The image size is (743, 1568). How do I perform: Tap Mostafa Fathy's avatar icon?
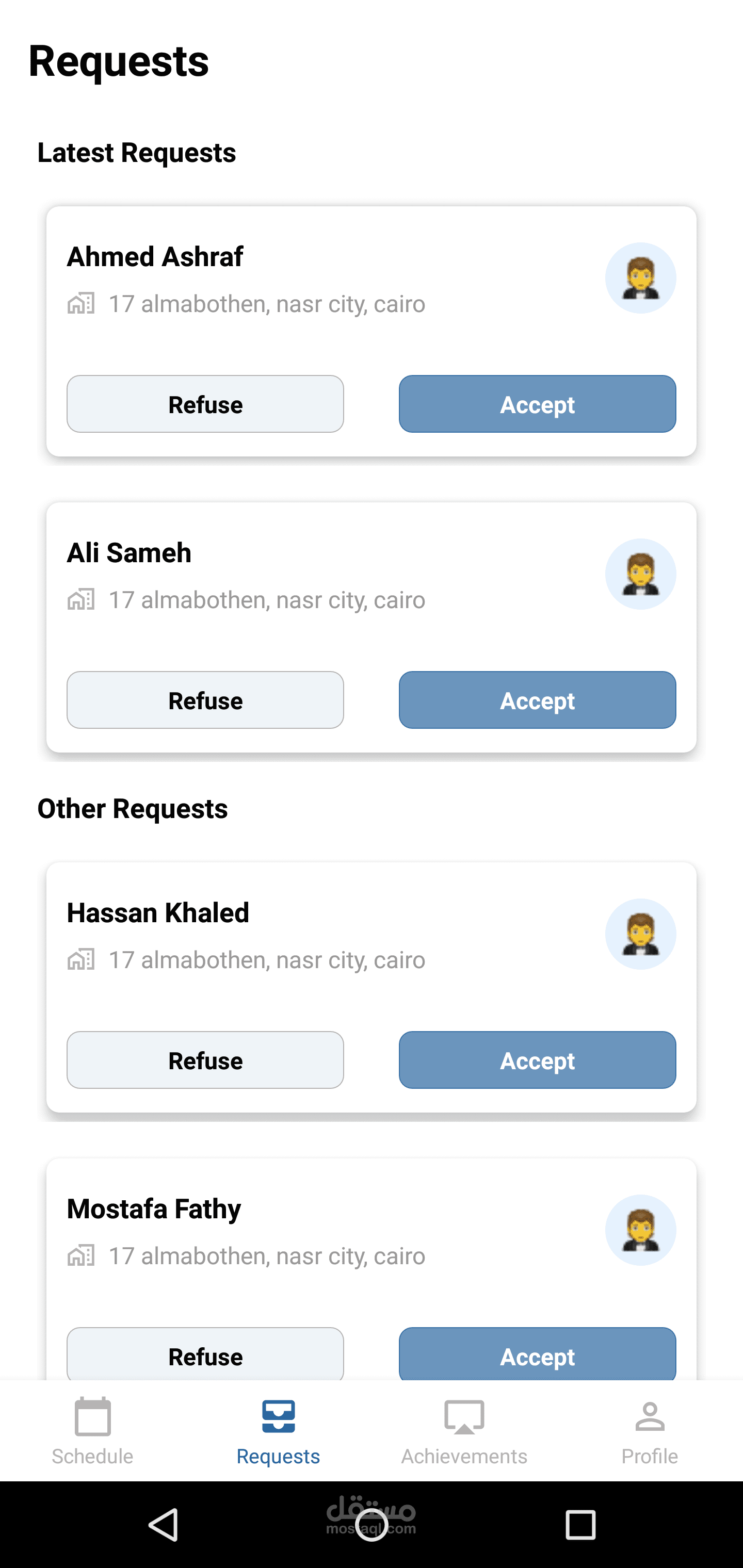coord(640,1230)
